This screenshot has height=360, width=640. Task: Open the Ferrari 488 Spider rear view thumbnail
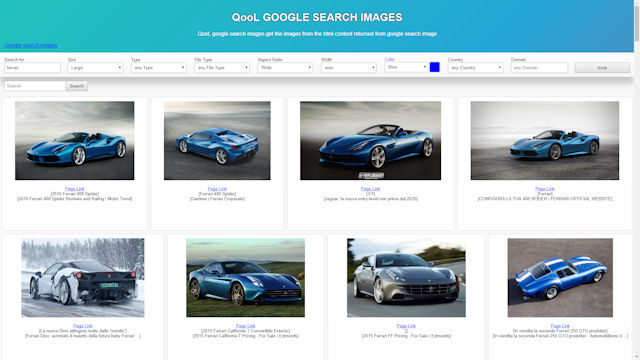(217, 140)
